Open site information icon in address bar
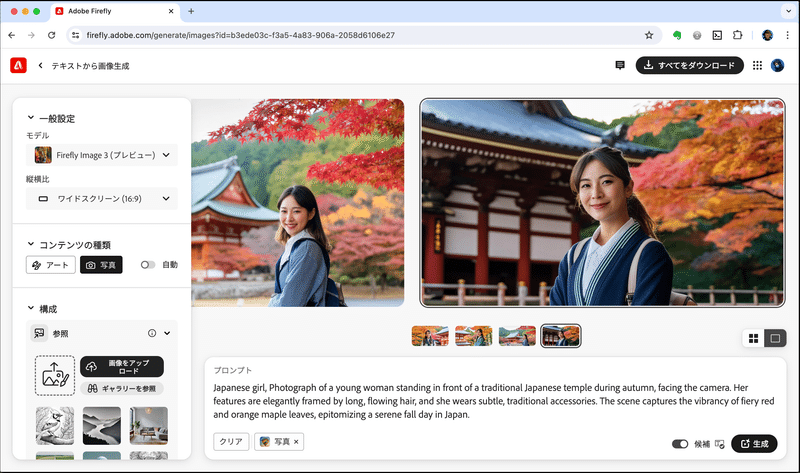 [76, 35]
